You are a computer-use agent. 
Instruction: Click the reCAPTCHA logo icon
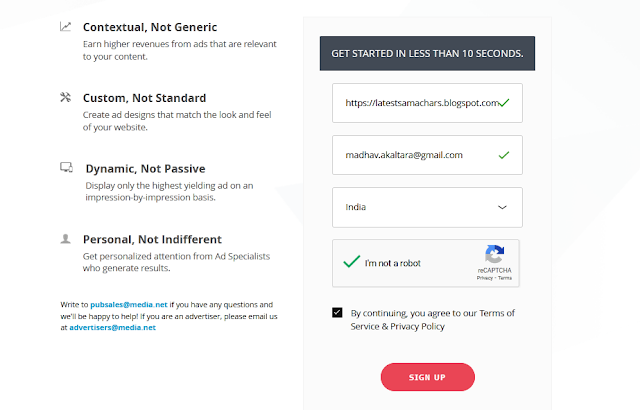(495, 254)
